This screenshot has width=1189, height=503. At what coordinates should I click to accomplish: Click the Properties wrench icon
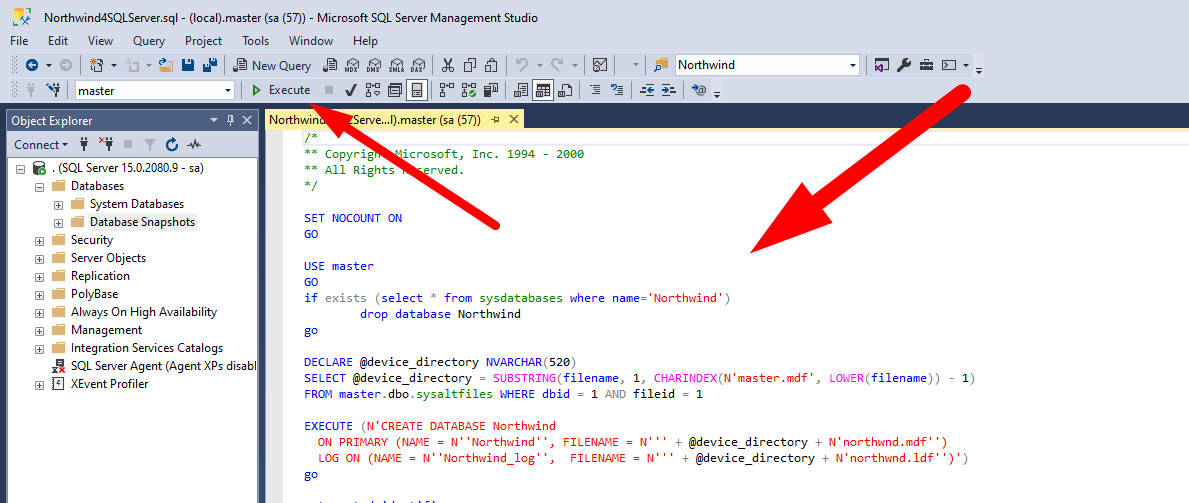pyautogui.click(x=904, y=65)
